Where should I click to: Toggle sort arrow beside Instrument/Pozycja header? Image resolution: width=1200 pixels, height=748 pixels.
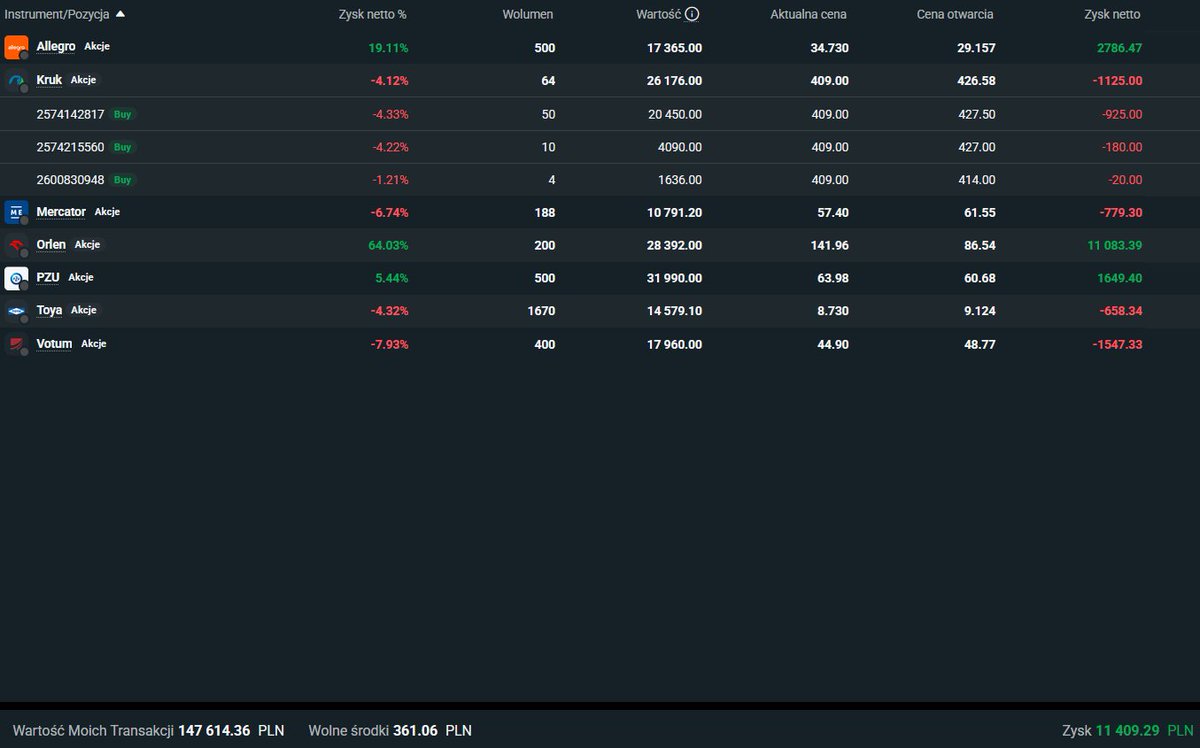click(120, 14)
